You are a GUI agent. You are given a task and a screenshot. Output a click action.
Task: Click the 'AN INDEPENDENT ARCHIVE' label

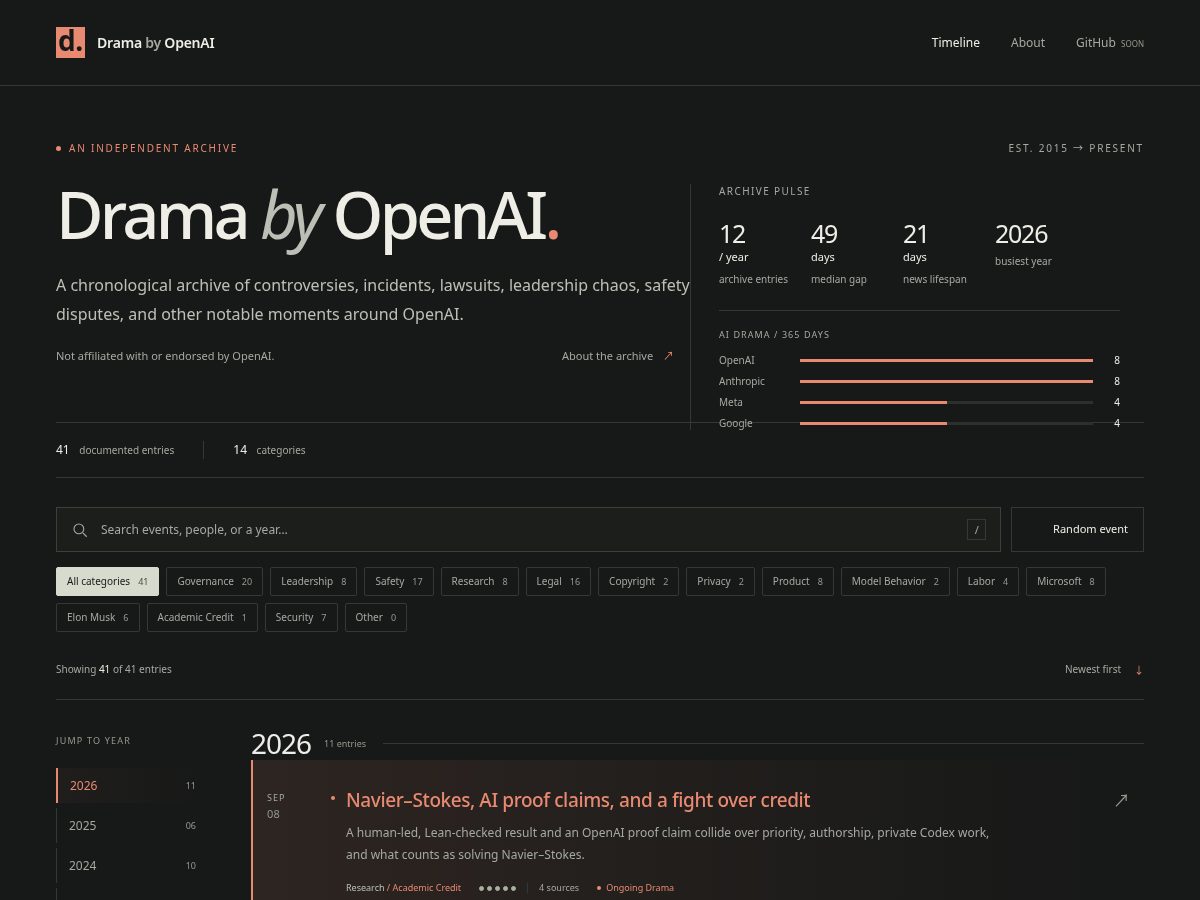[153, 148]
